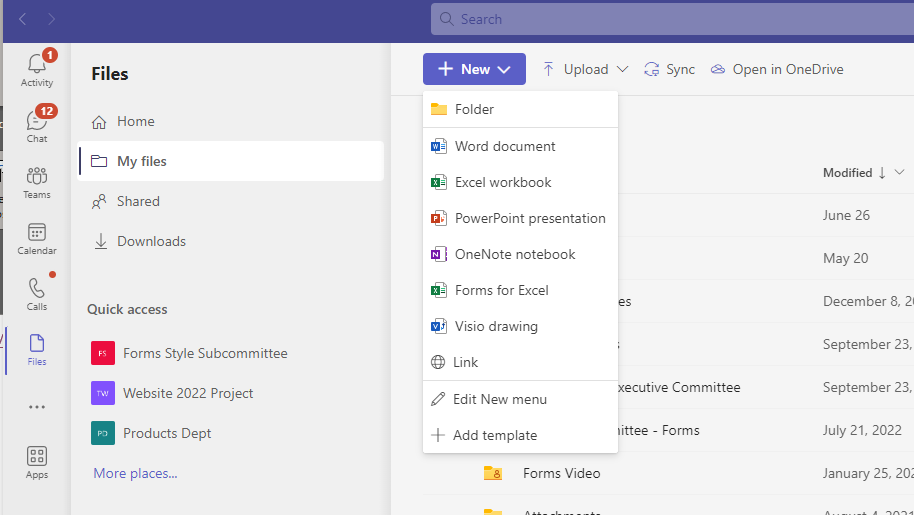Open Products Dept quick access
This screenshot has height=515, width=914.
(151, 433)
